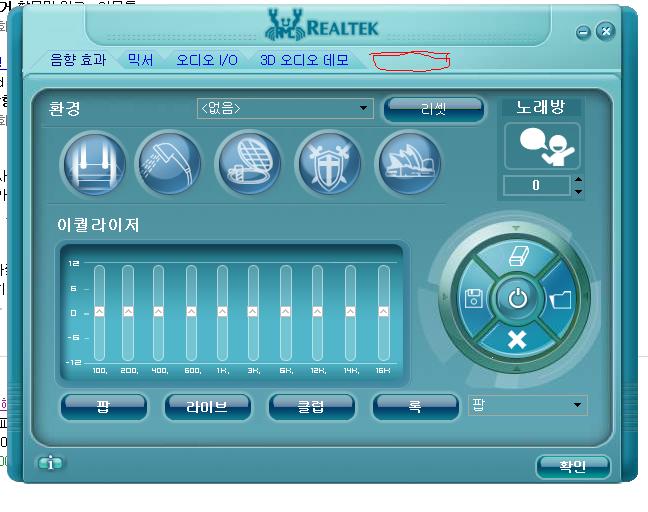Click the 400 Hz equalizer slider handle
The width and height of the screenshot is (648, 512).
(x=158, y=311)
